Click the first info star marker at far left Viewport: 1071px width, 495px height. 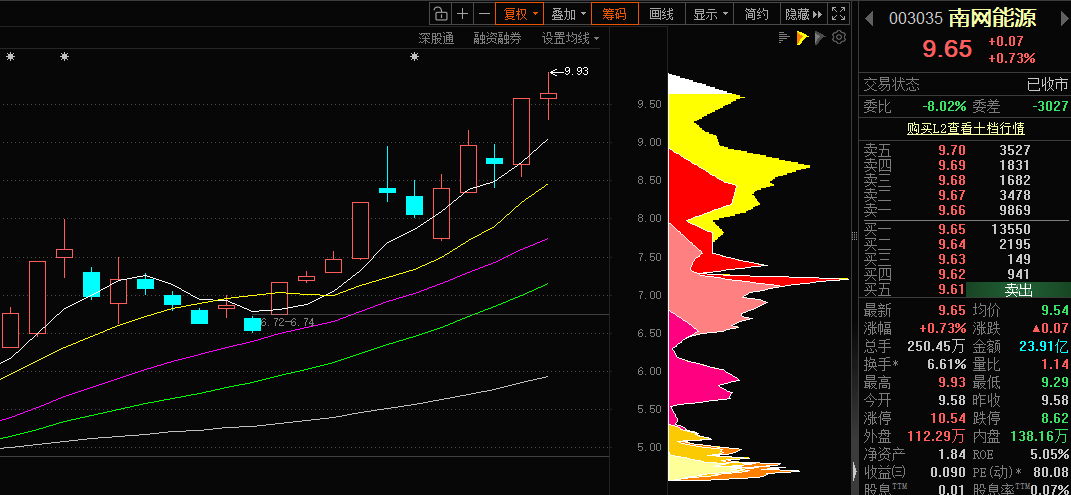(x=10, y=57)
